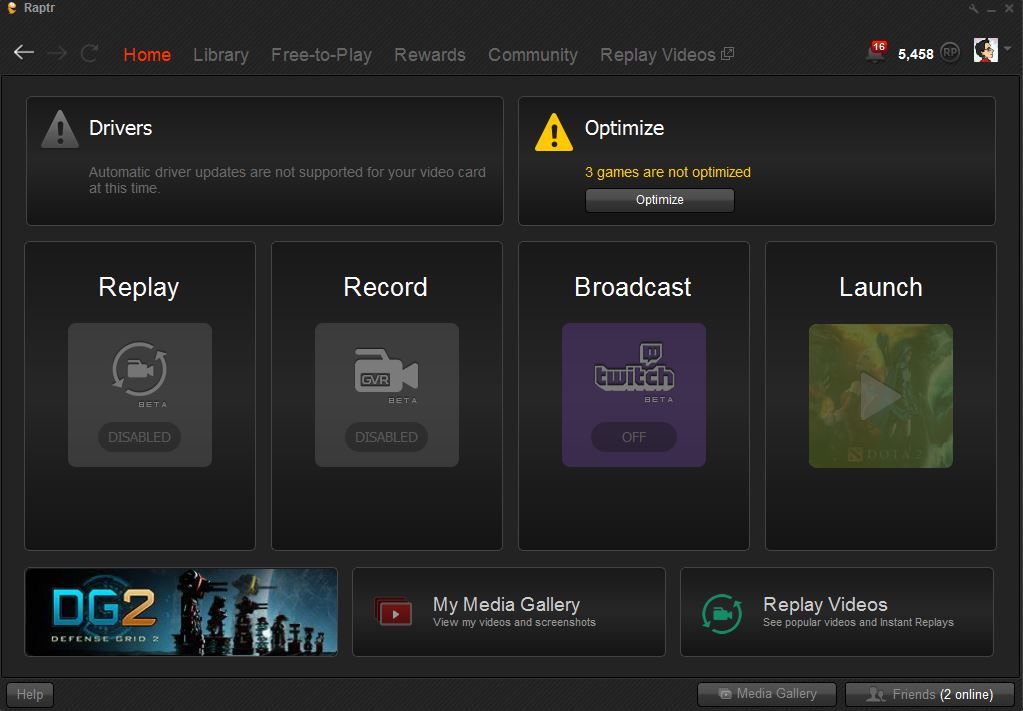Expand the account dropdown arrow
Viewport: 1023px width, 711px height.
1008,48
